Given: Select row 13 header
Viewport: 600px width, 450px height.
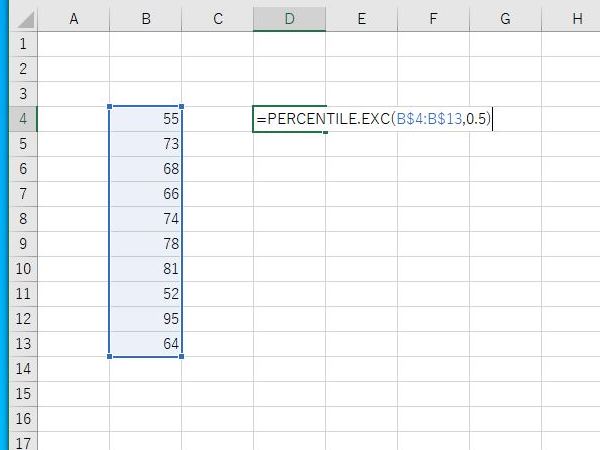Looking at the screenshot, I should (x=23, y=344).
